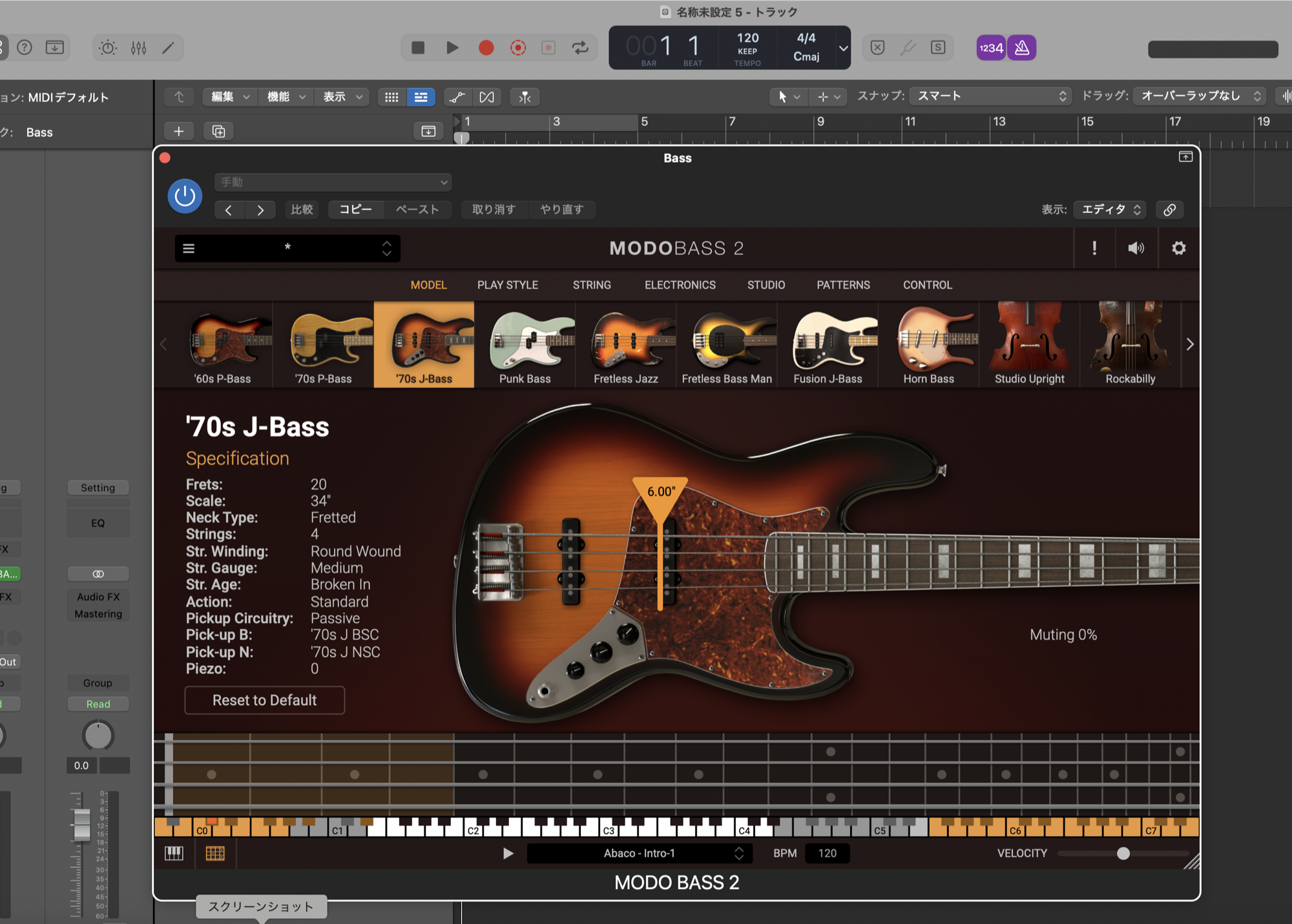
Task: Expand the LCD display mode chevron
Action: click(843, 48)
